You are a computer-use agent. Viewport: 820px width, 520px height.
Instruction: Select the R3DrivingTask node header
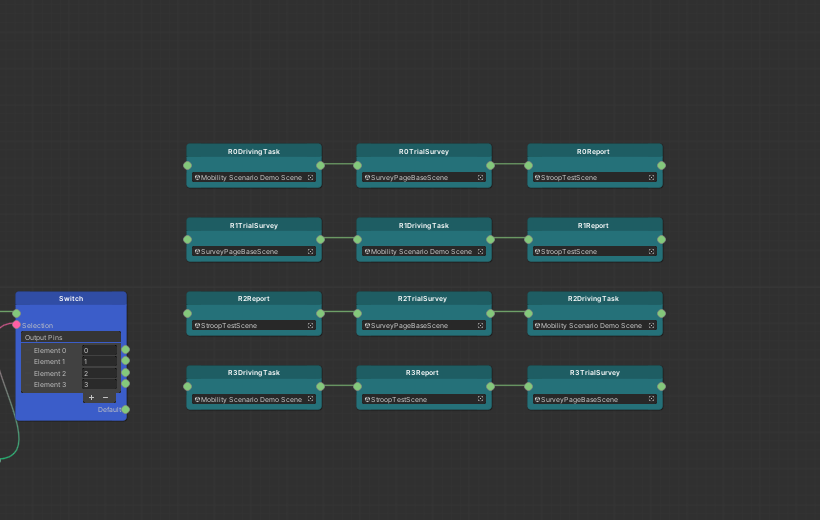(x=254, y=372)
